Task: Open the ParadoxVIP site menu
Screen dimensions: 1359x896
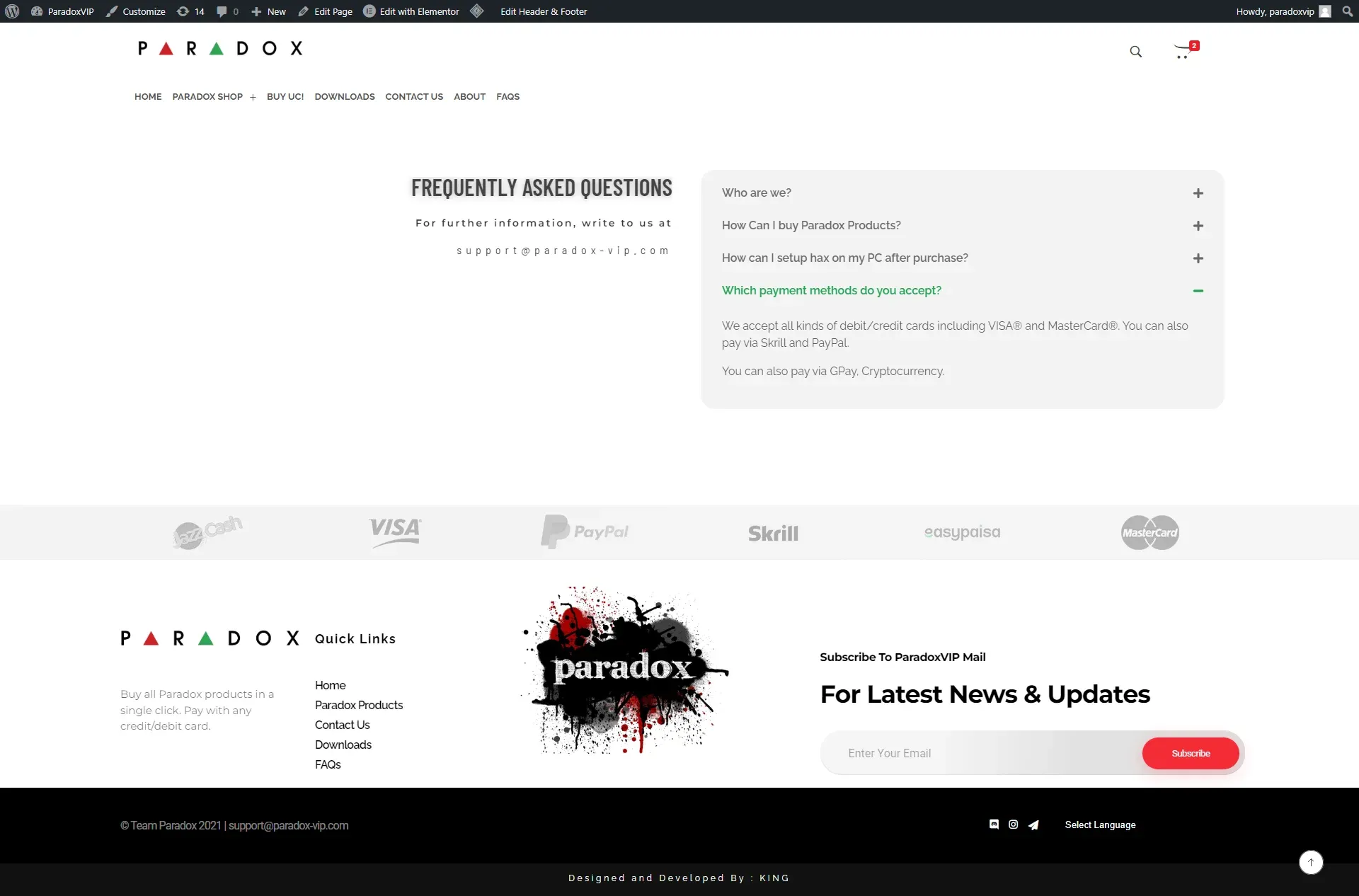Action: [x=62, y=11]
